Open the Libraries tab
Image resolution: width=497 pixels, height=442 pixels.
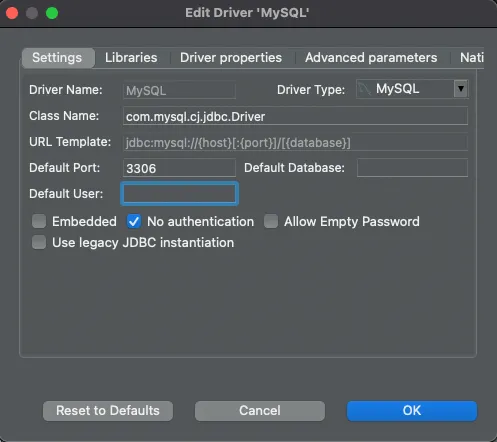click(x=131, y=58)
